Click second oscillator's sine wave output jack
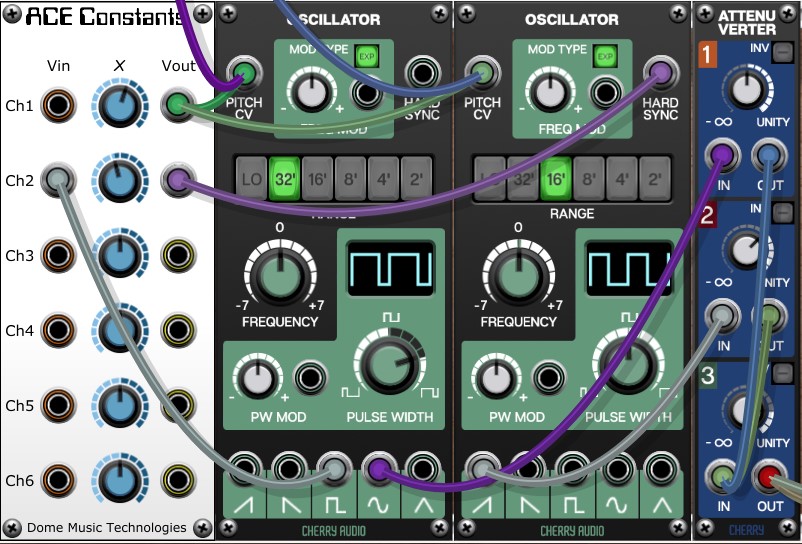Screen dimensions: 802x544 pos(617,468)
